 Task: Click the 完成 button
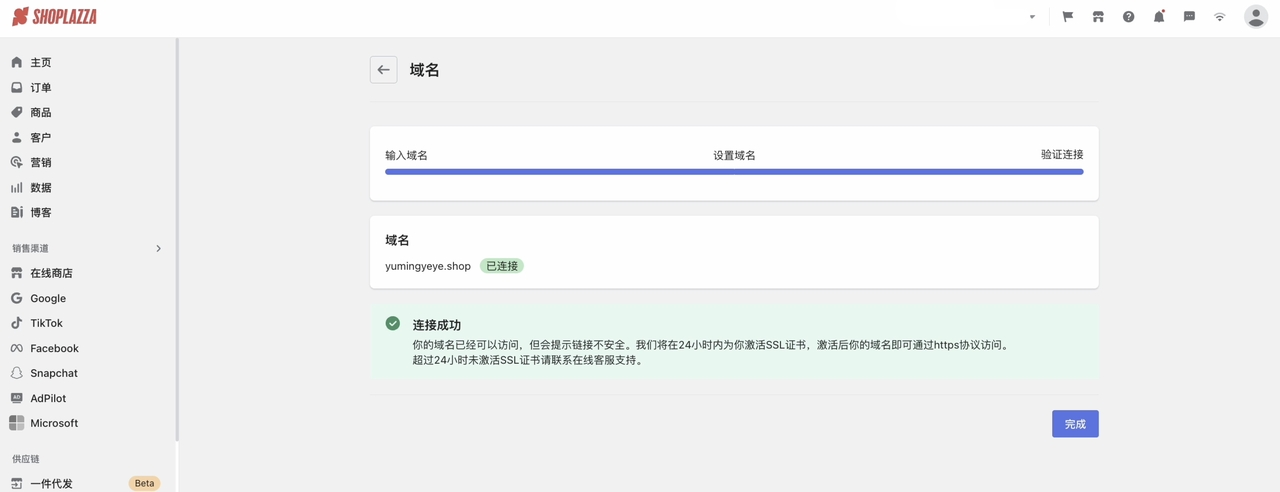click(1075, 424)
